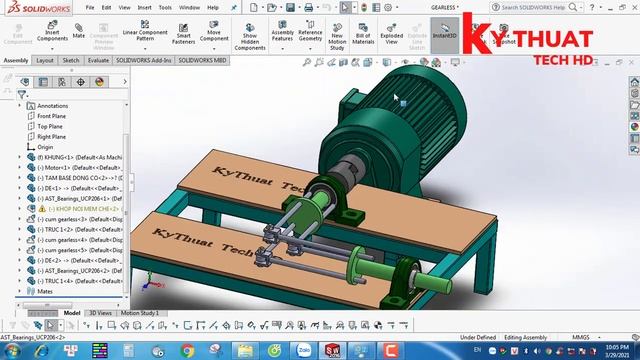Click the Search SOLIDWORKS Help field
The image size is (640, 360).
pos(533,7)
